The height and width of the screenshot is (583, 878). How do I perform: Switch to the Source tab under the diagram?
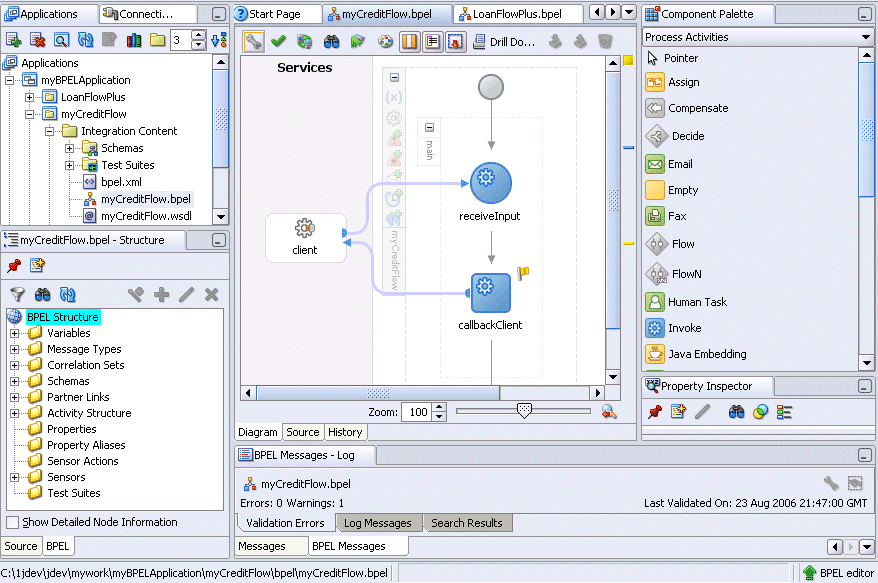click(x=302, y=432)
